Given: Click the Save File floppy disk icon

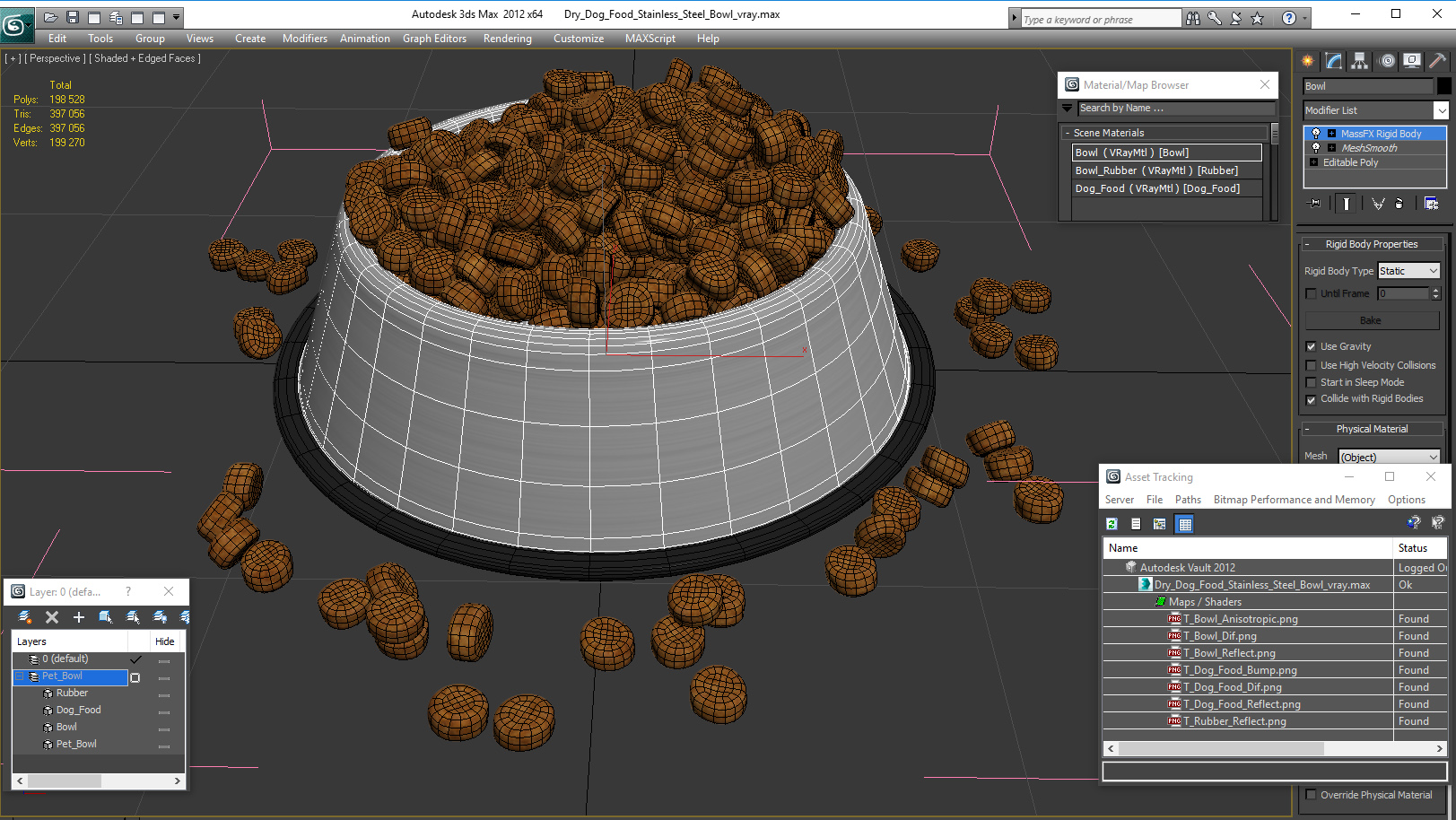Looking at the screenshot, I should click(x=73, y=17).
